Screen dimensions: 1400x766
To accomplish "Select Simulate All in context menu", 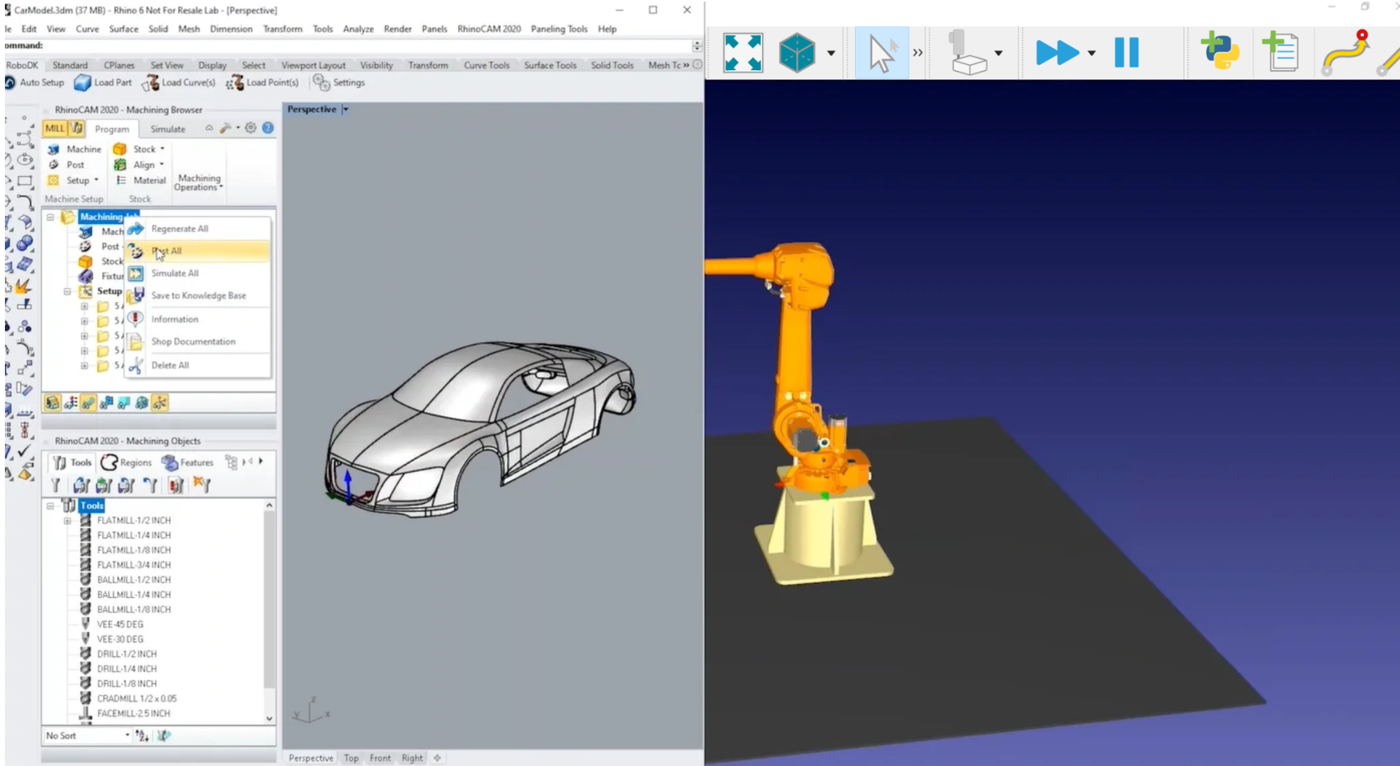I will tap(174, 273).
